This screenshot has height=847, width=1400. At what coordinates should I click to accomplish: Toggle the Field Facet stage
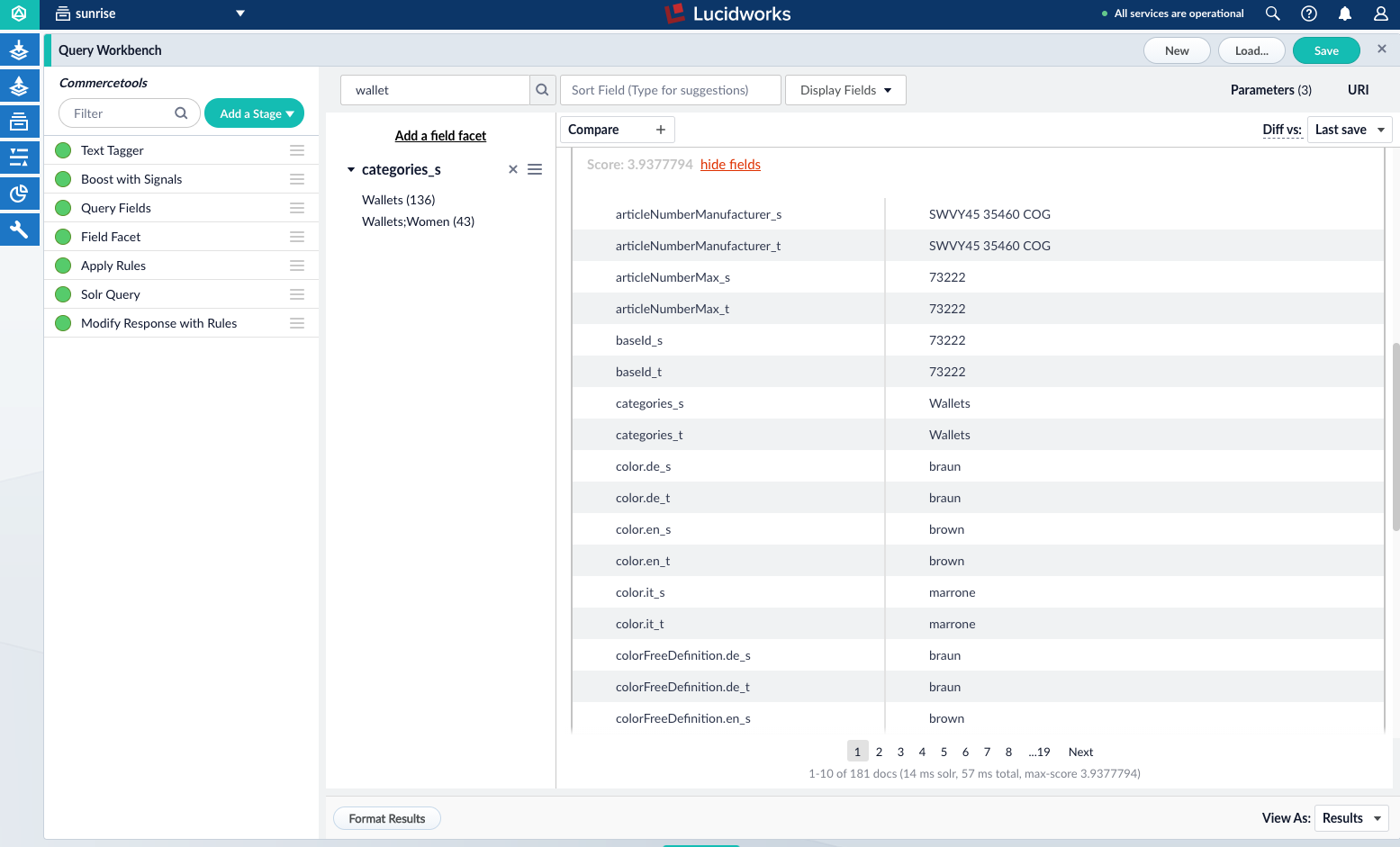click(x=63, y=237)
